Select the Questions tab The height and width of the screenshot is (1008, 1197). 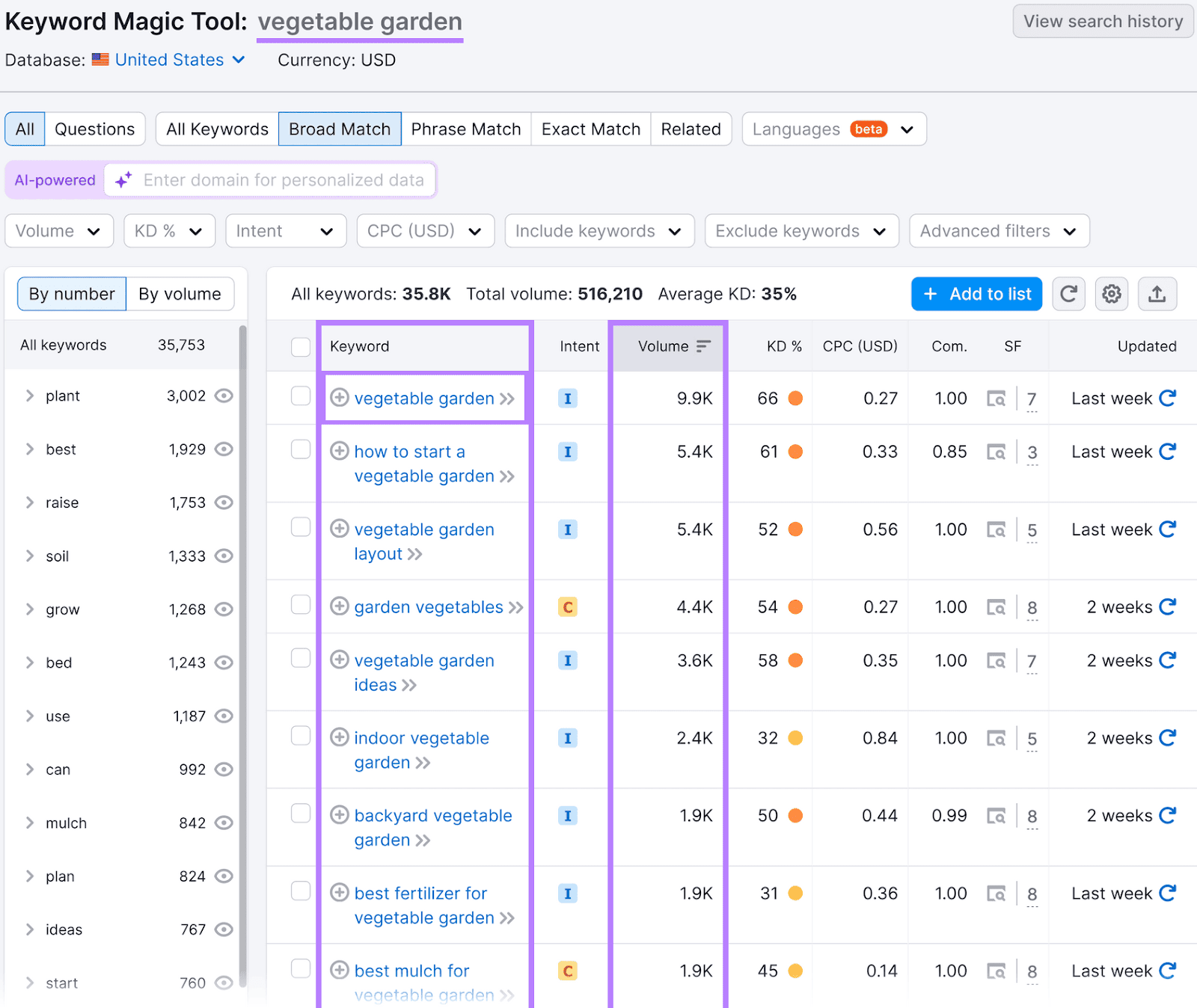(95, 129)
